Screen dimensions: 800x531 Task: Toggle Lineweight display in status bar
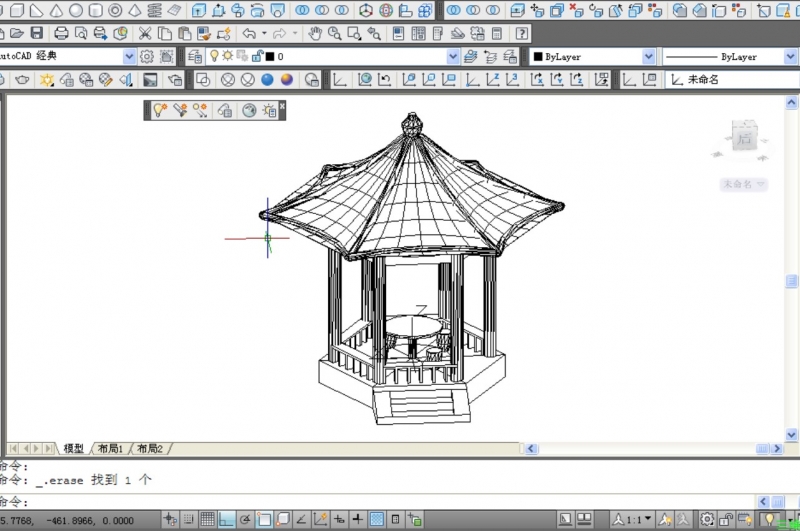[x=358, y=520]
